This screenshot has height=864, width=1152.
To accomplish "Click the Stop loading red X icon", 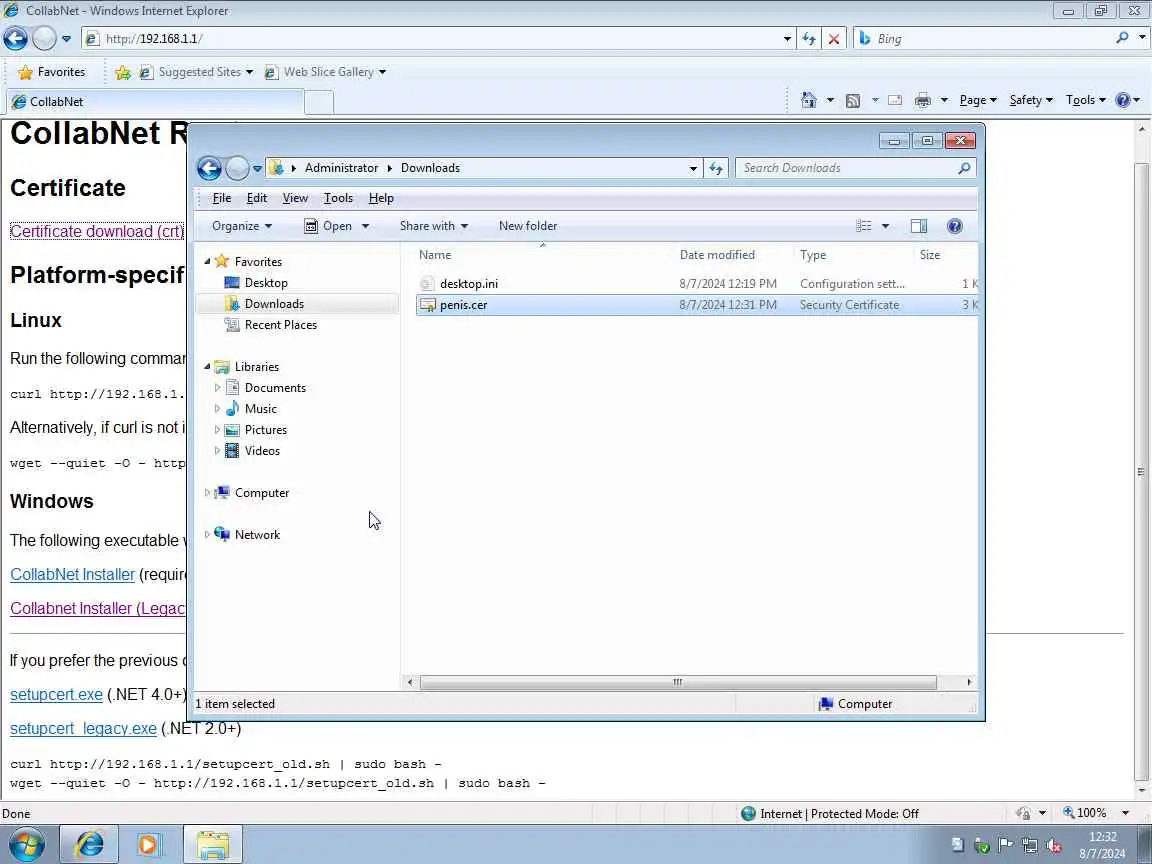I will coord(833,39).
